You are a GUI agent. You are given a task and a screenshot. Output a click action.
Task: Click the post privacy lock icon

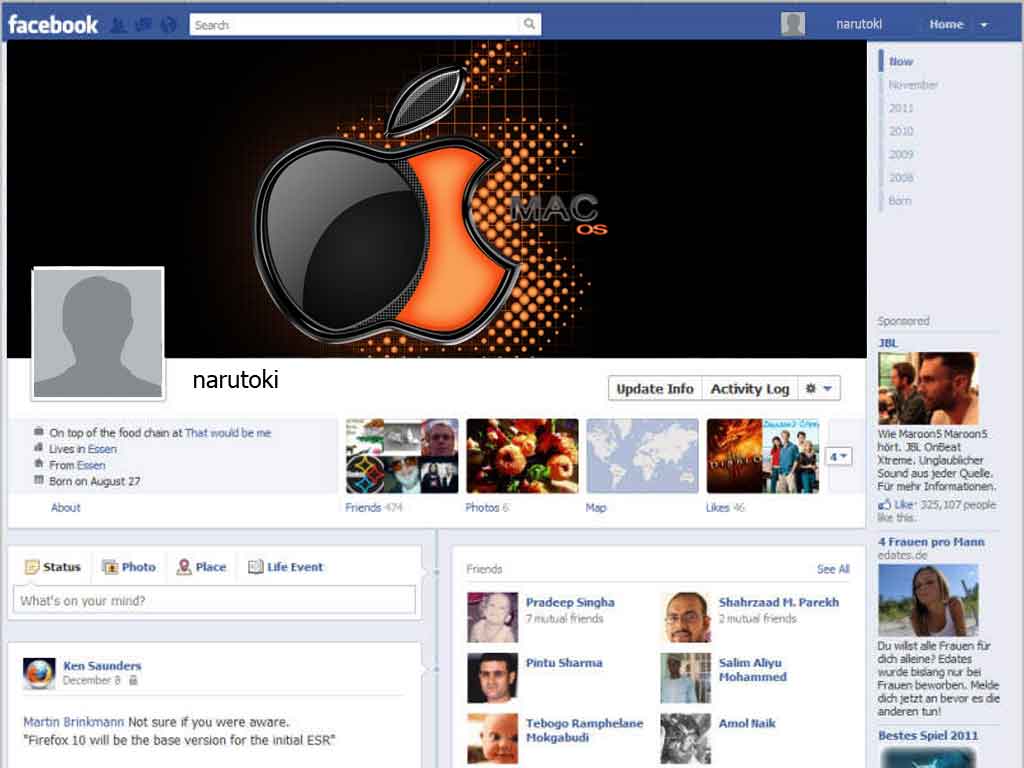click(133, 680)
